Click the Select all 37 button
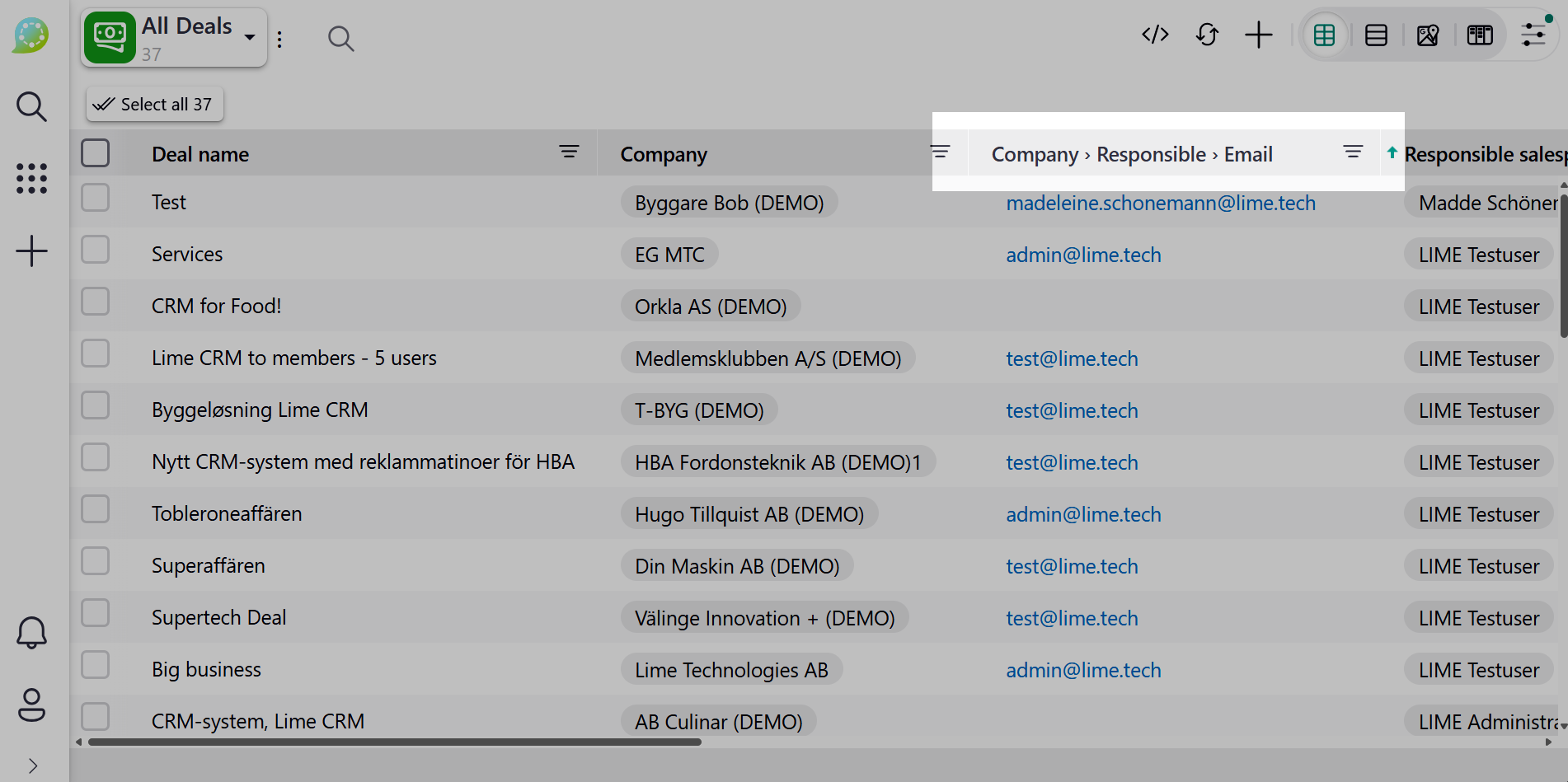 [153, 104]
